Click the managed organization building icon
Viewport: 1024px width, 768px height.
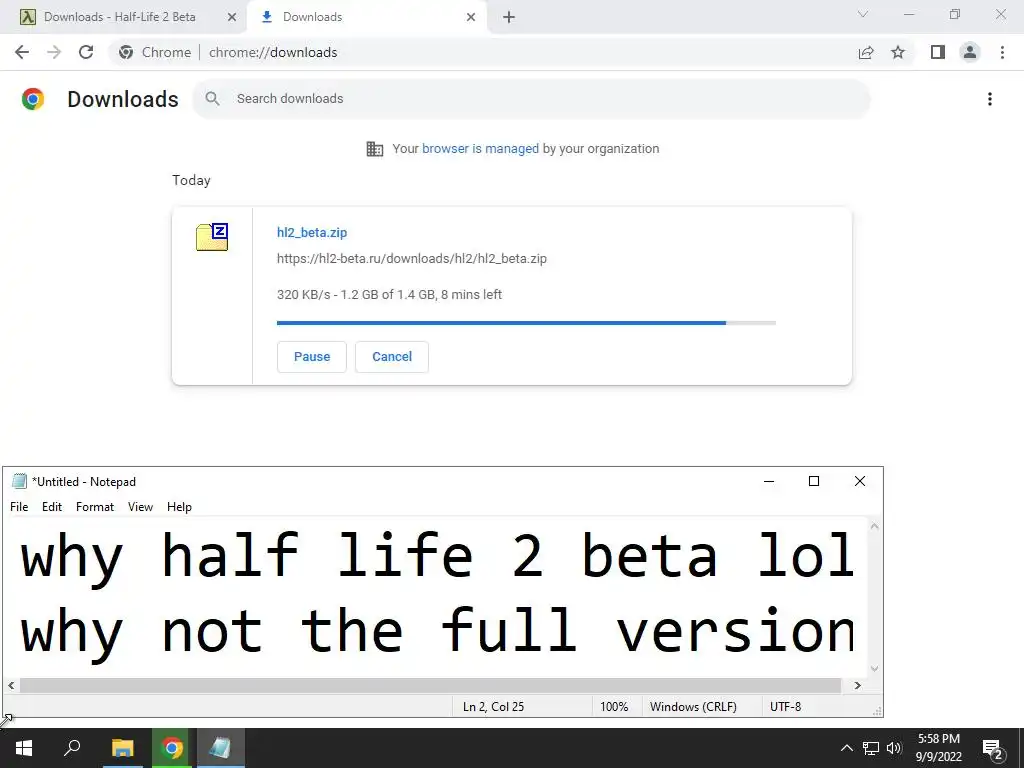(375, 149)
